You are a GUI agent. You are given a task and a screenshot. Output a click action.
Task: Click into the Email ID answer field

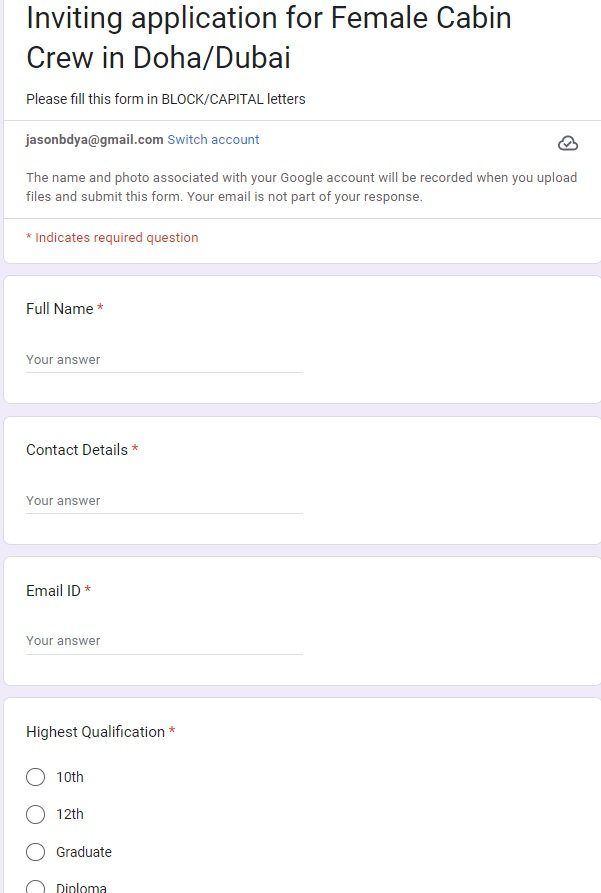tap(164, 641)
